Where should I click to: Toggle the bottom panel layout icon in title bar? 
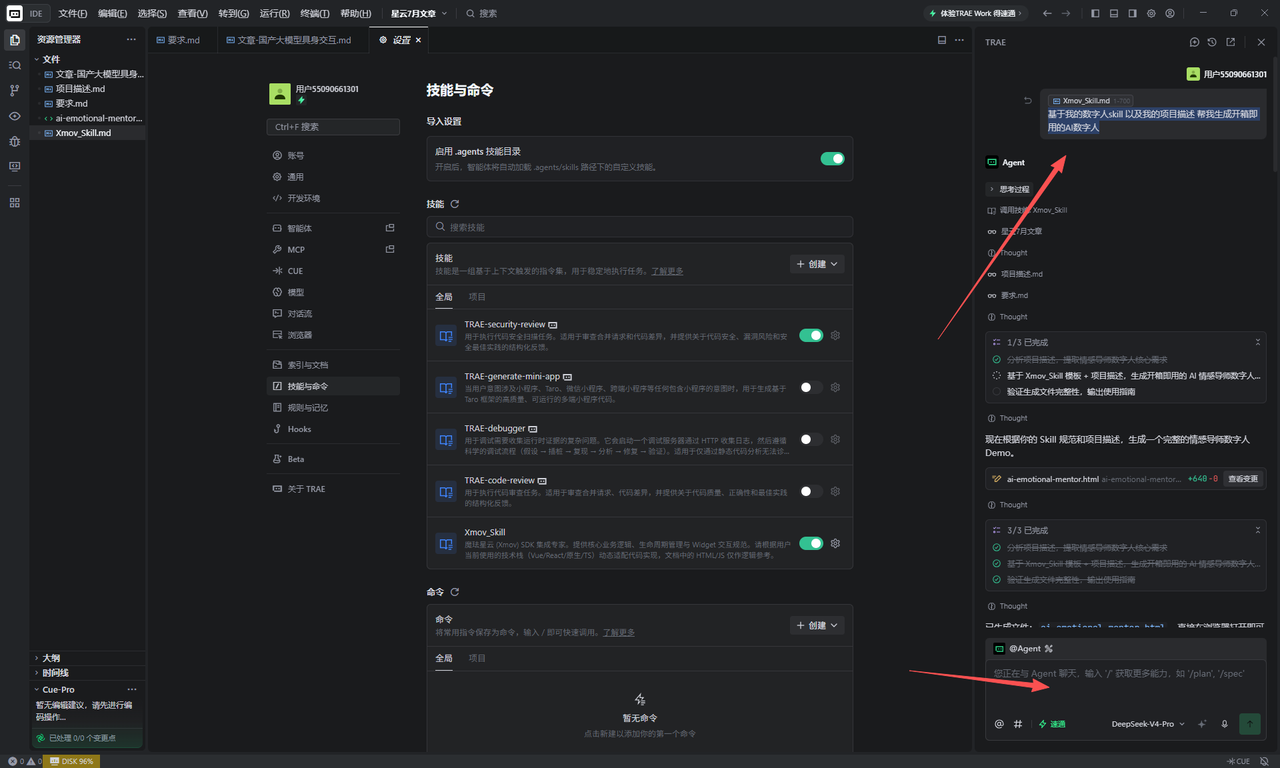(1114, 14)
